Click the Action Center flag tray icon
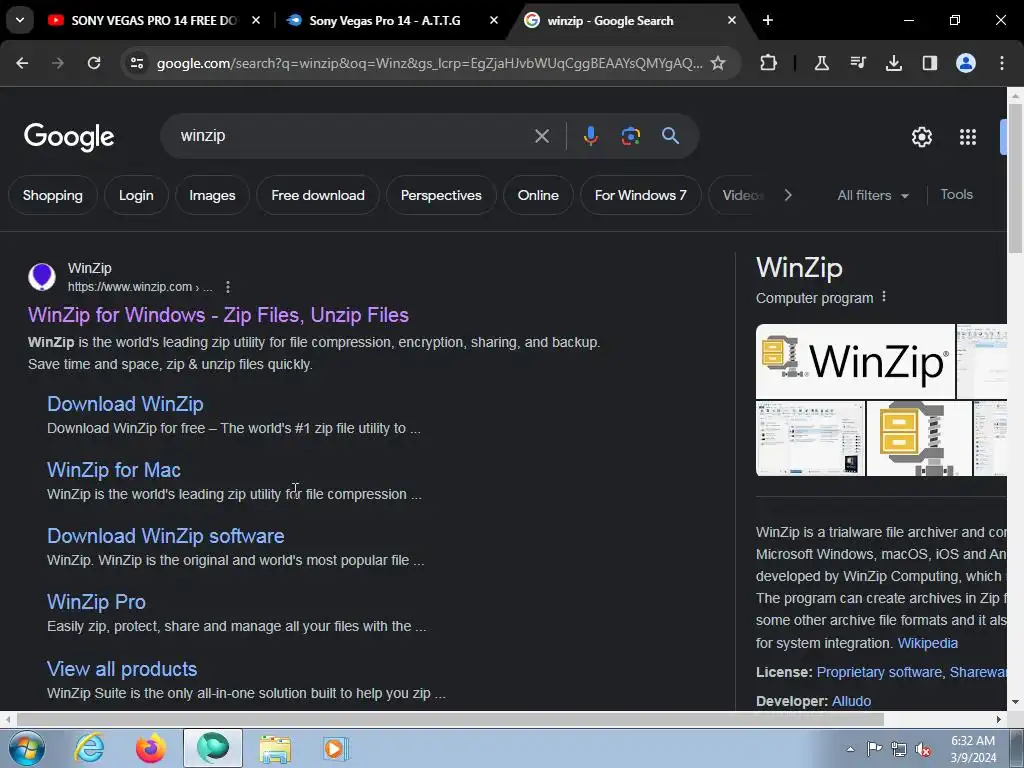This screenshot has width=1024, height=768. pyautogui.click(x=874, y=749)
